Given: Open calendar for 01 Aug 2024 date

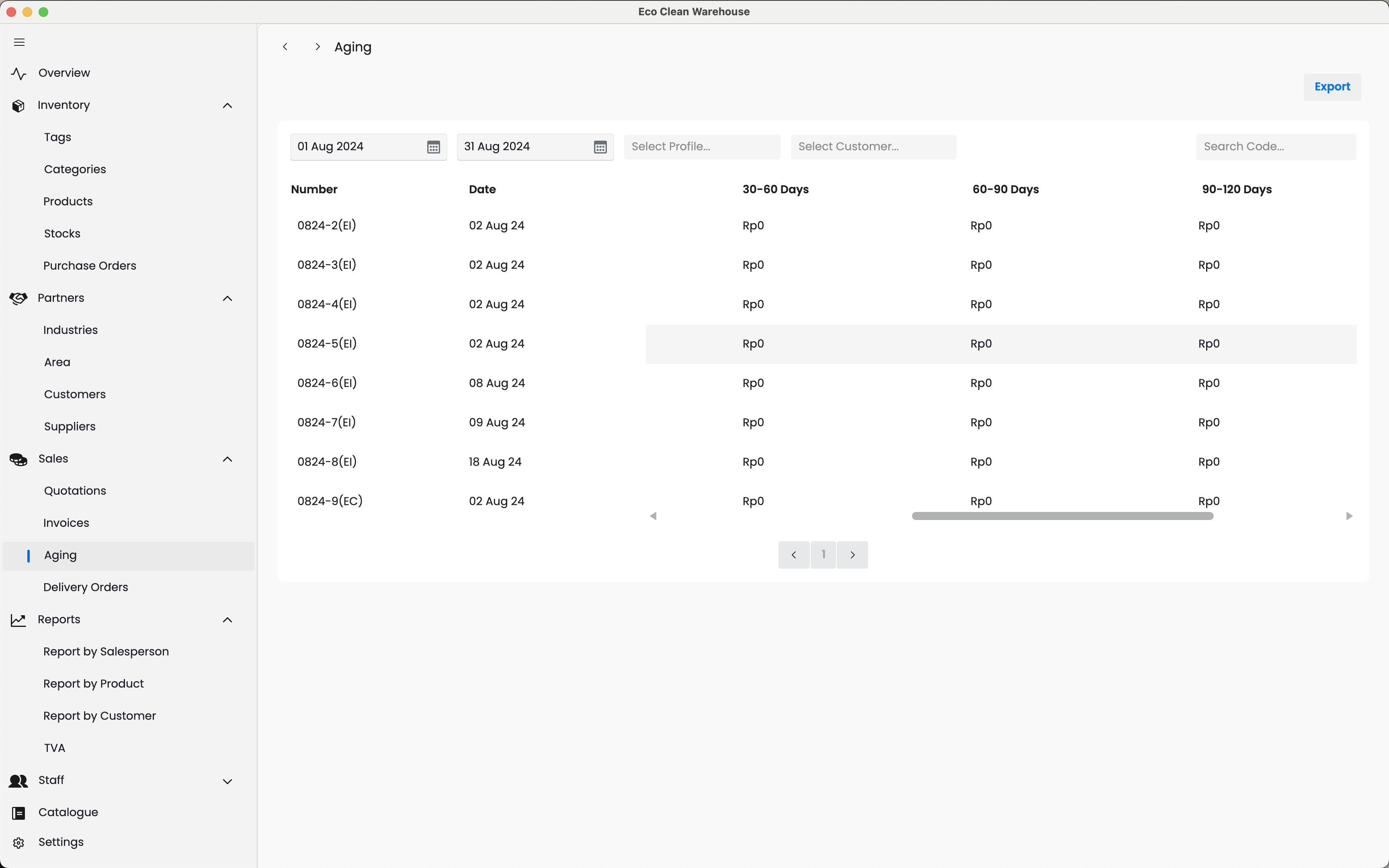Looking at the screenshot, I should point(433,147).
